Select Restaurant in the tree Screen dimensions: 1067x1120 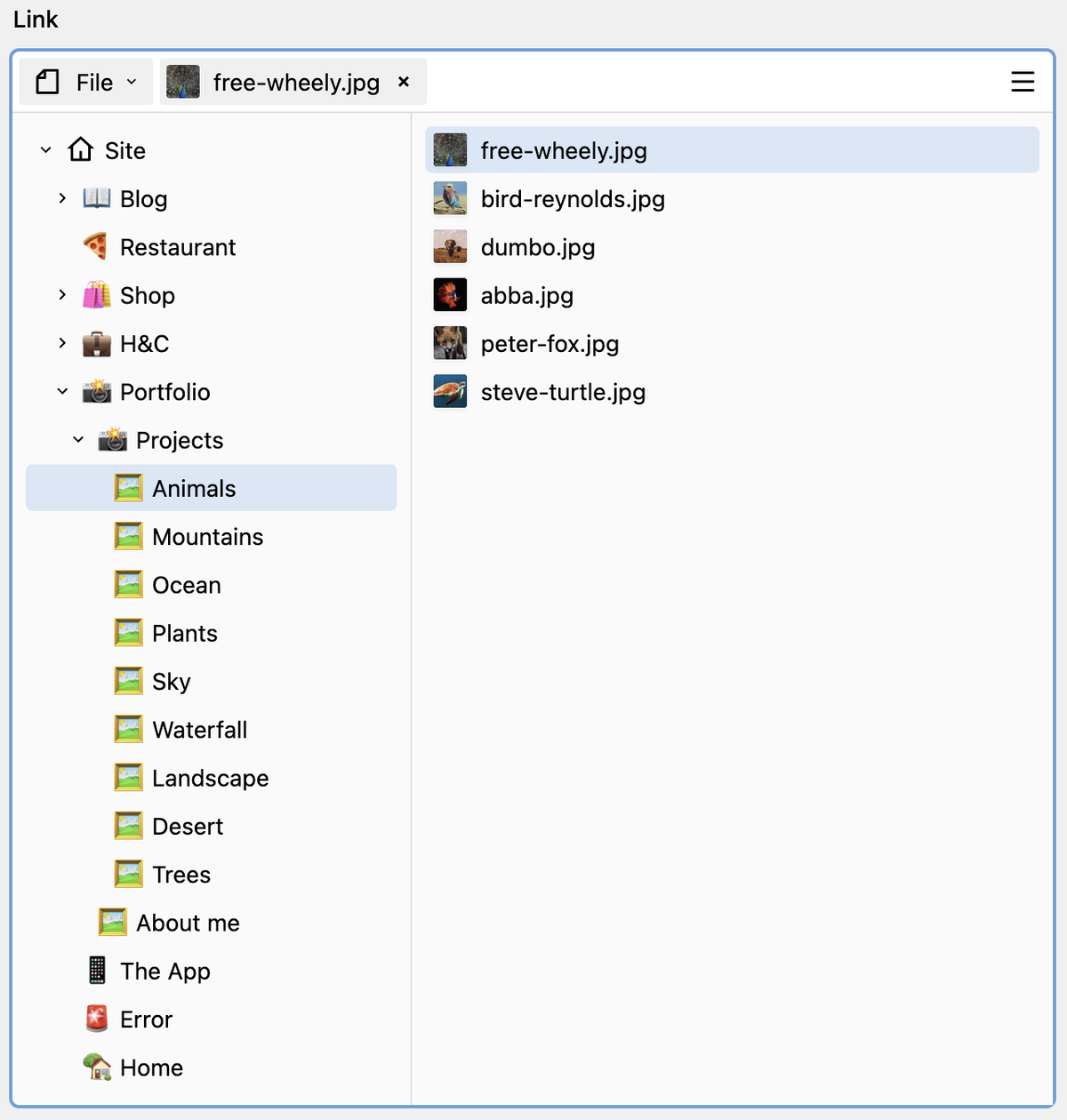click(x=212, y=247)
